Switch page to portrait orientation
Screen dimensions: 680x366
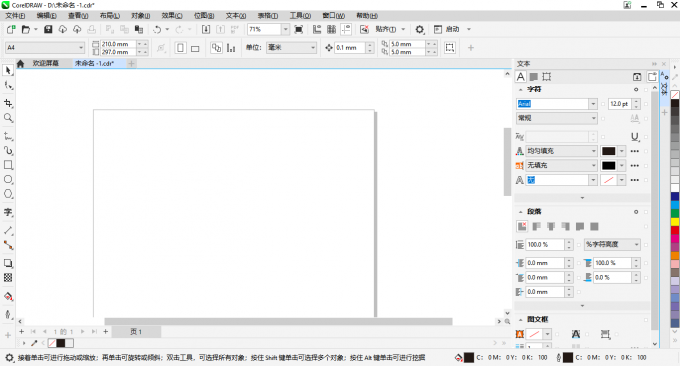point(180,48)
